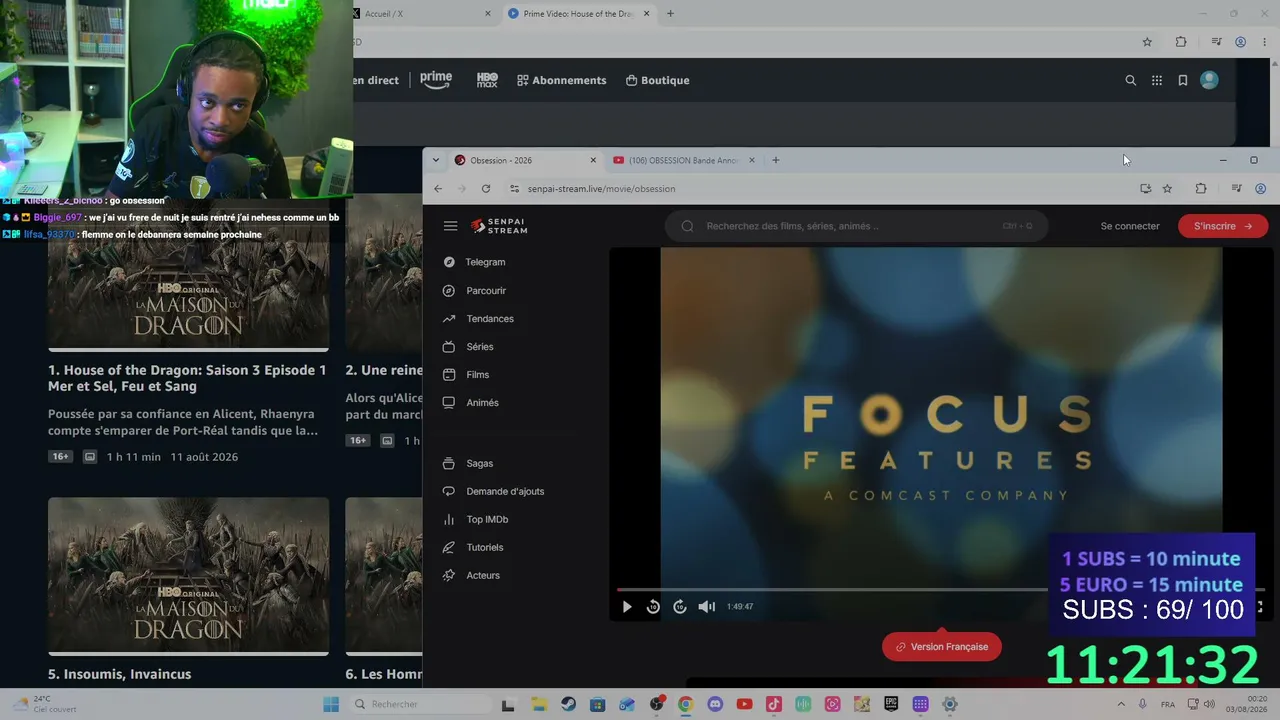Open the install app icon beside senpai-stream URL

click(x=1145, y=189)
